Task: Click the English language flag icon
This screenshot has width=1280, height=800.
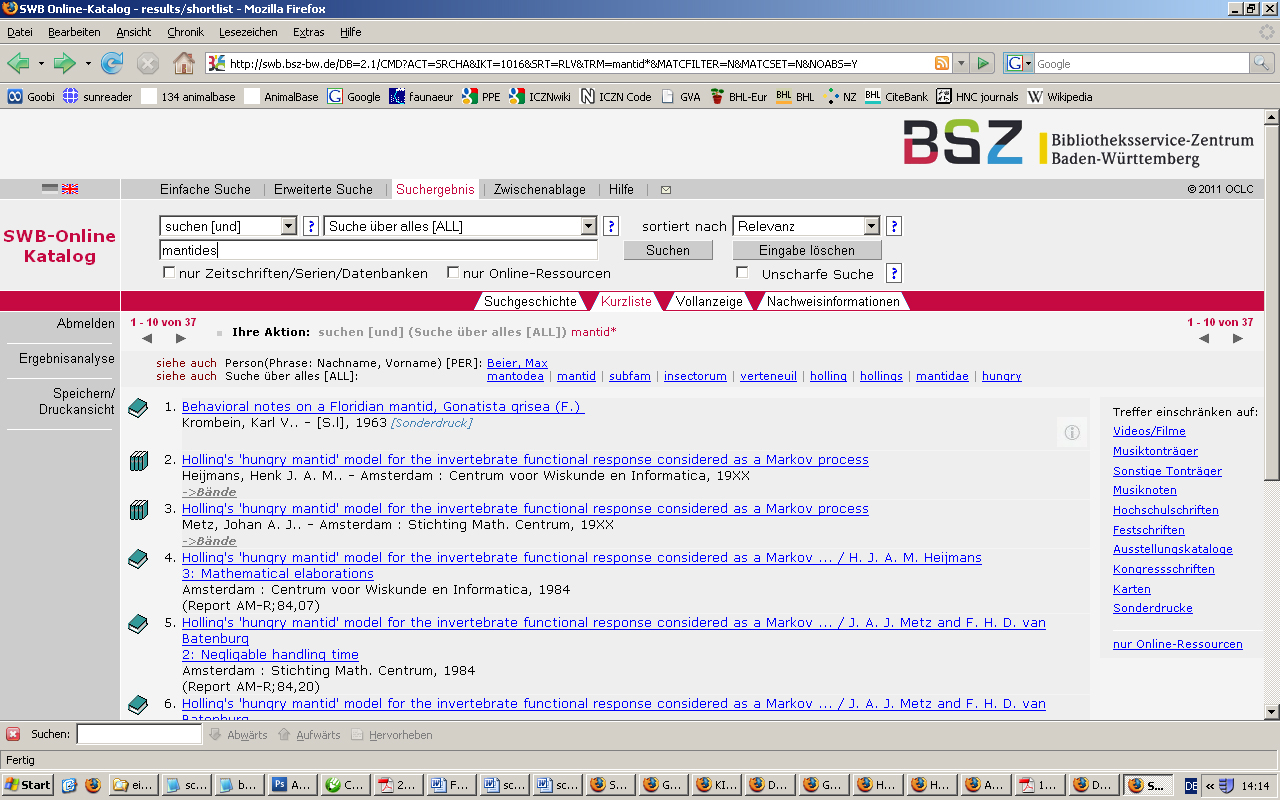Action: click(70, 189)
